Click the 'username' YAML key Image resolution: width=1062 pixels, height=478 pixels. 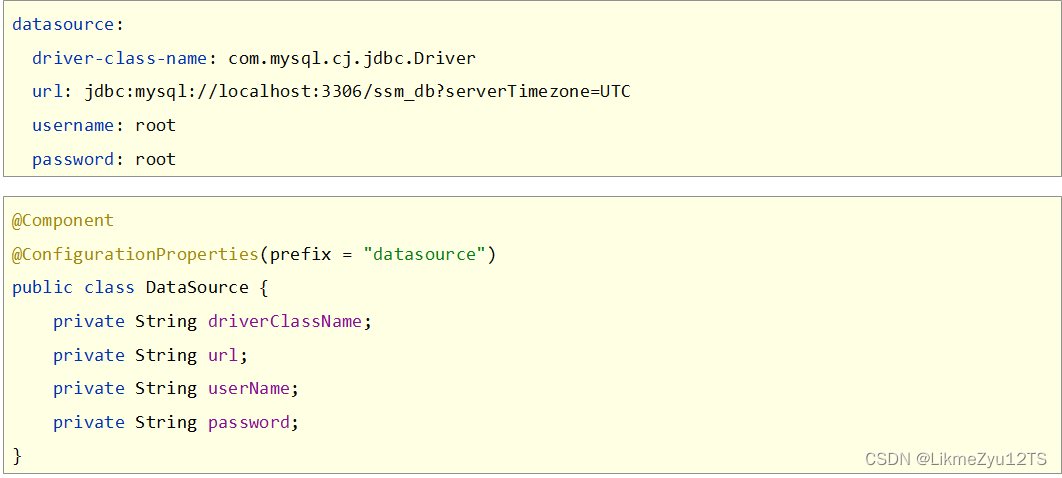point(73,125)
